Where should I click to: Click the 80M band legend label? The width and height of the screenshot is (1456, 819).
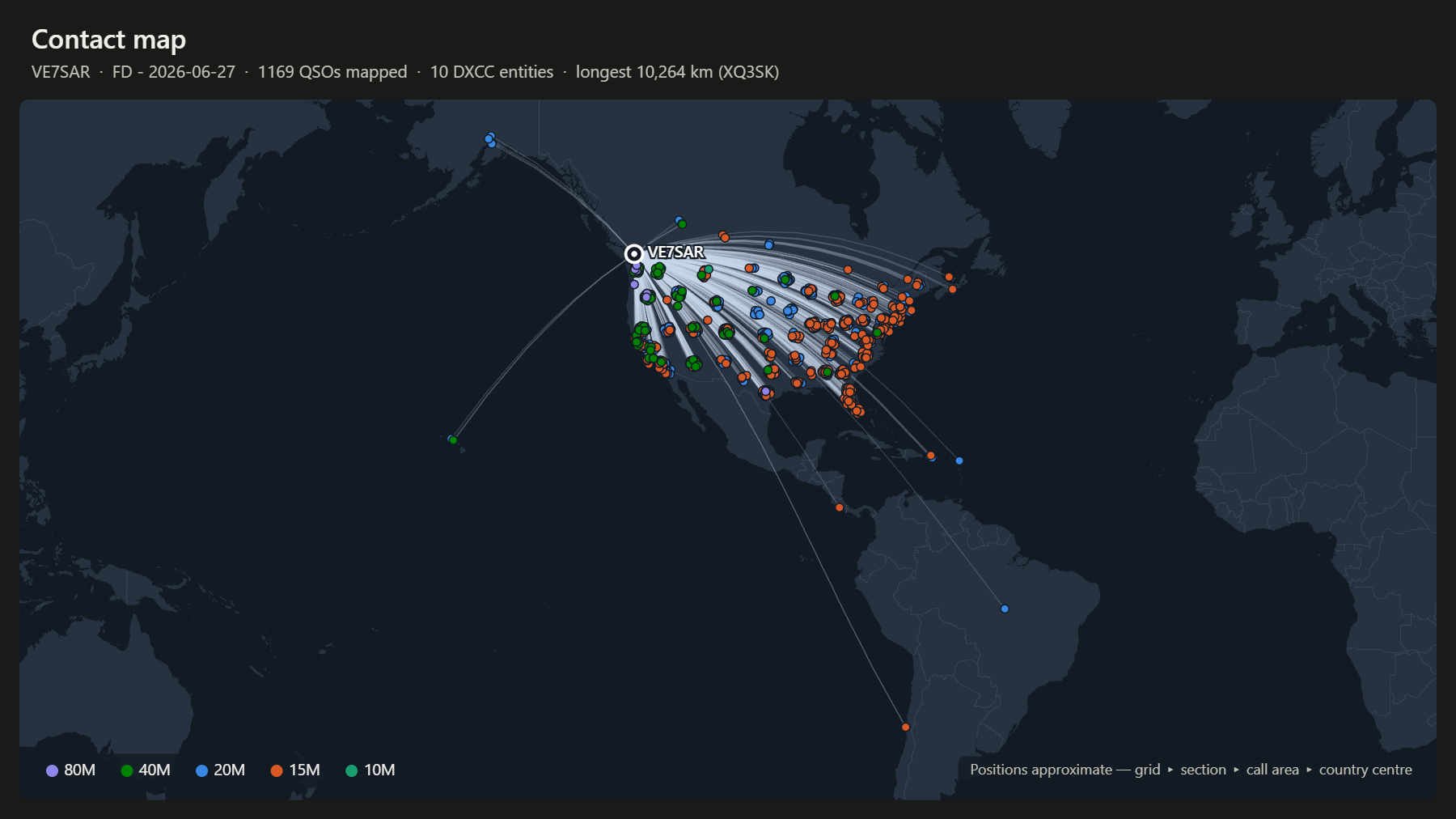[79, 770]
